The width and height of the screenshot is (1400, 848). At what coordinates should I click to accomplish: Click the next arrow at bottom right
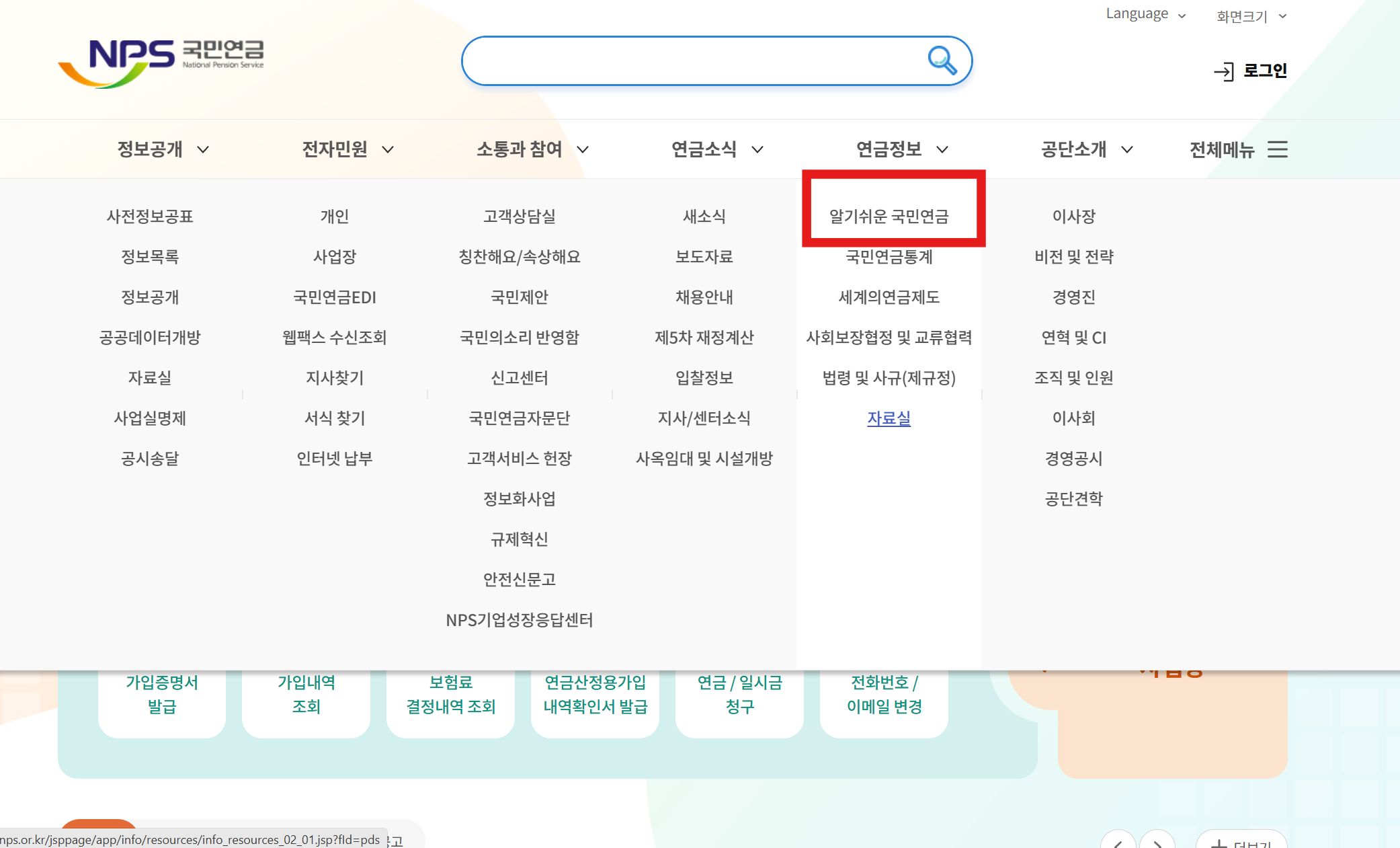1157,842
